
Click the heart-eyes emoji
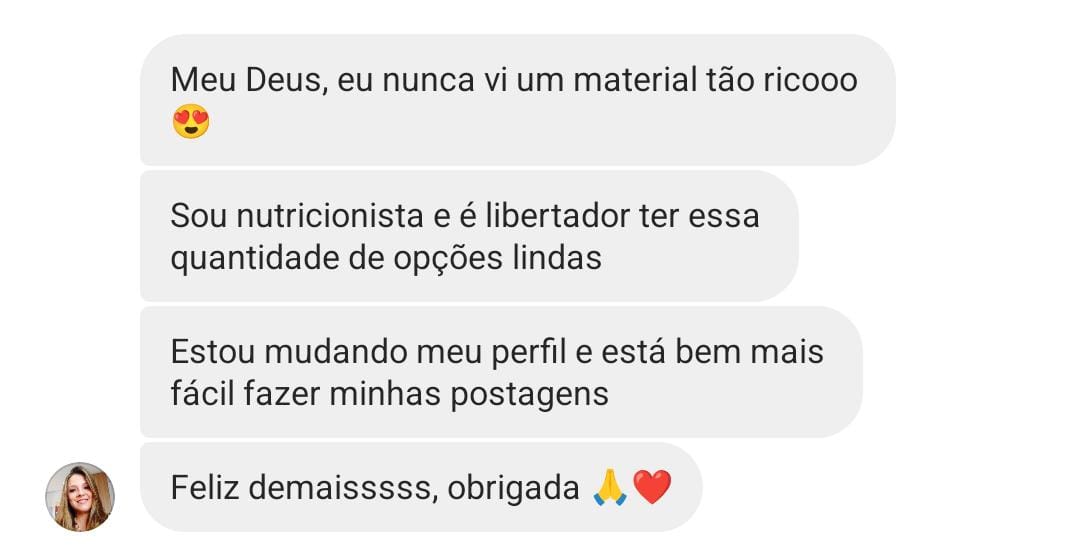tap(191, 121)
